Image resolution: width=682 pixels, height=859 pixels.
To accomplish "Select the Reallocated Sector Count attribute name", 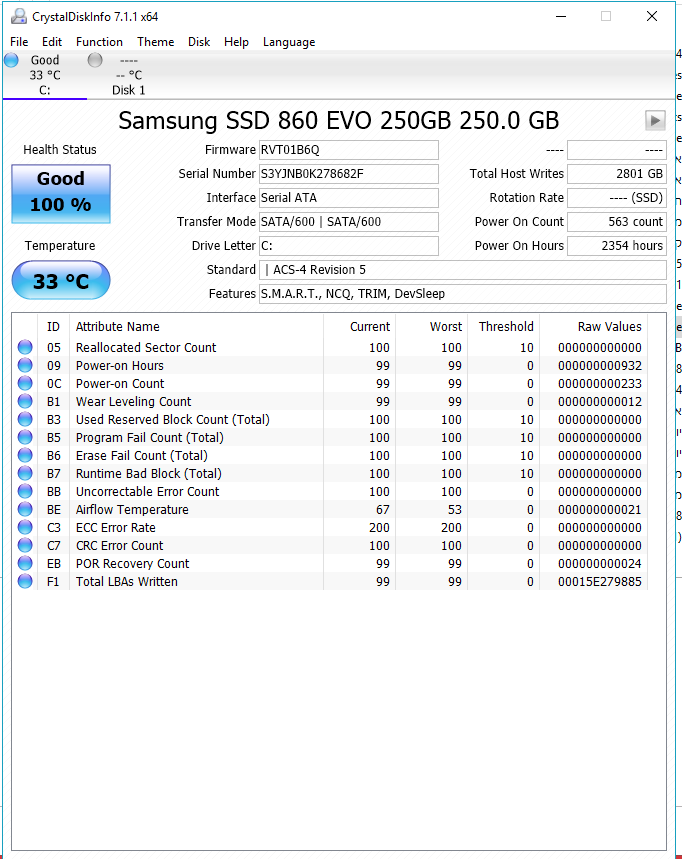I will tap(146, 347).
